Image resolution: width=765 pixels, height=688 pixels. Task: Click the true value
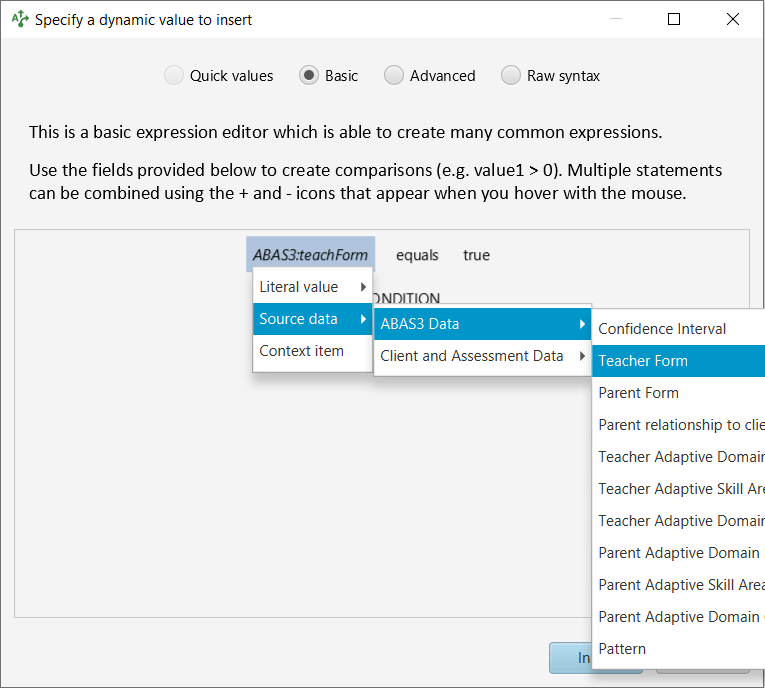pos(476,255)
